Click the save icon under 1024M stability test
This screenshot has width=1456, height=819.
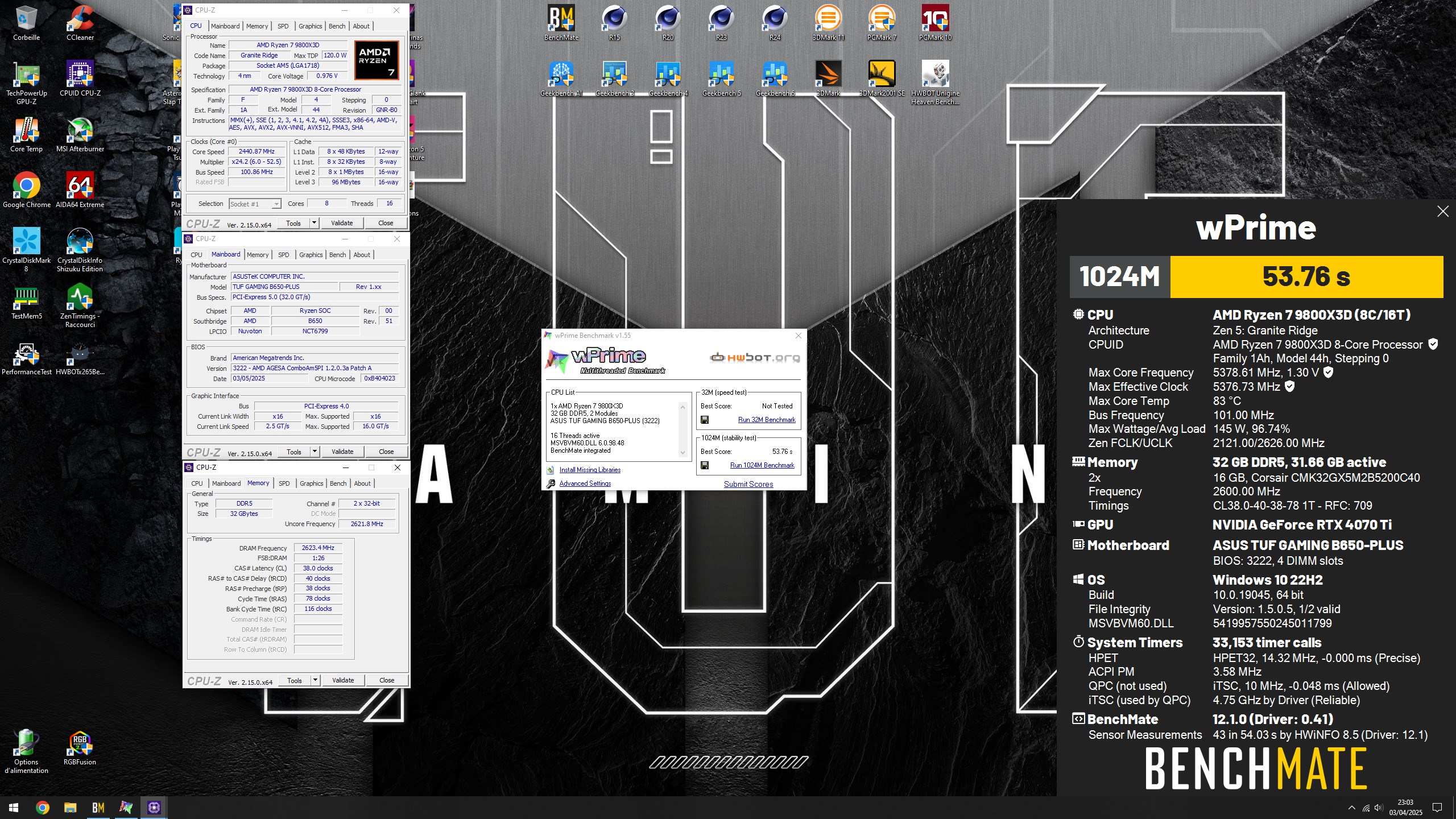coord(705,465)
